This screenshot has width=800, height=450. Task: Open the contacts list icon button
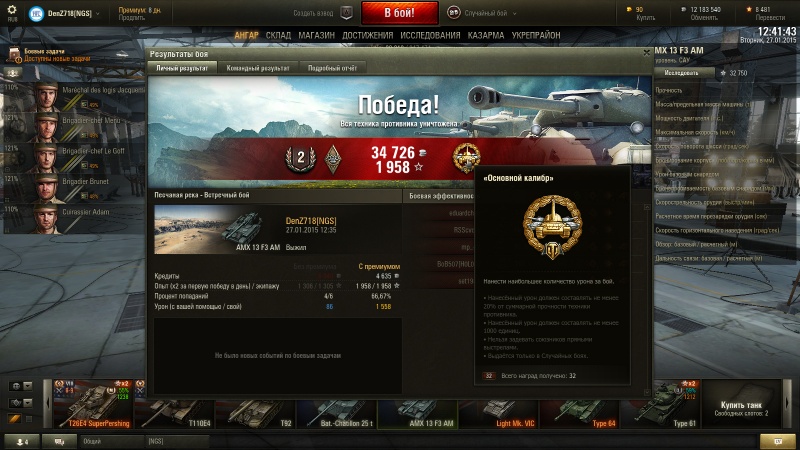click(x=22, y=442)
